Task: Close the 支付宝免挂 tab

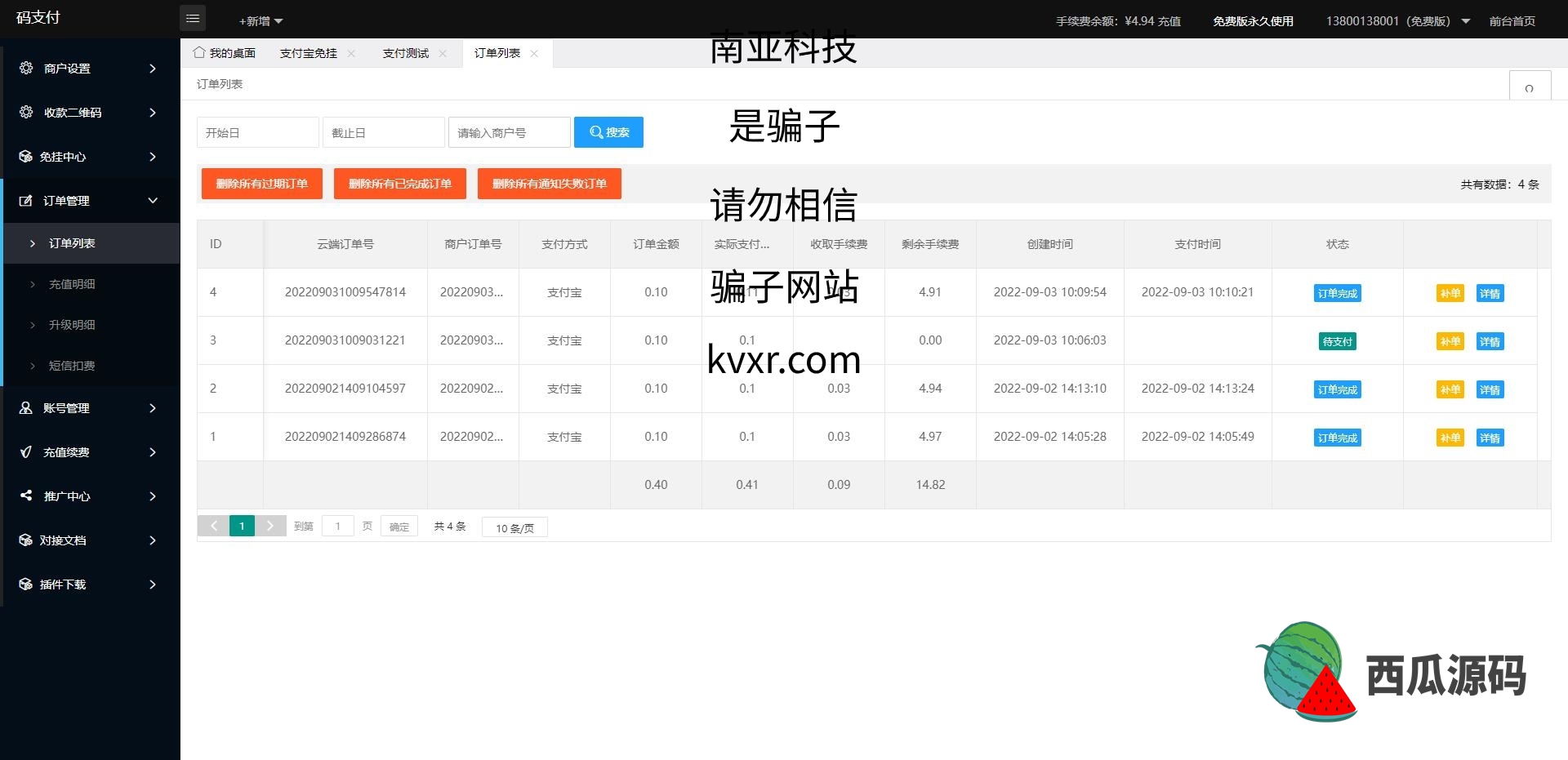Action: (351, 53)
